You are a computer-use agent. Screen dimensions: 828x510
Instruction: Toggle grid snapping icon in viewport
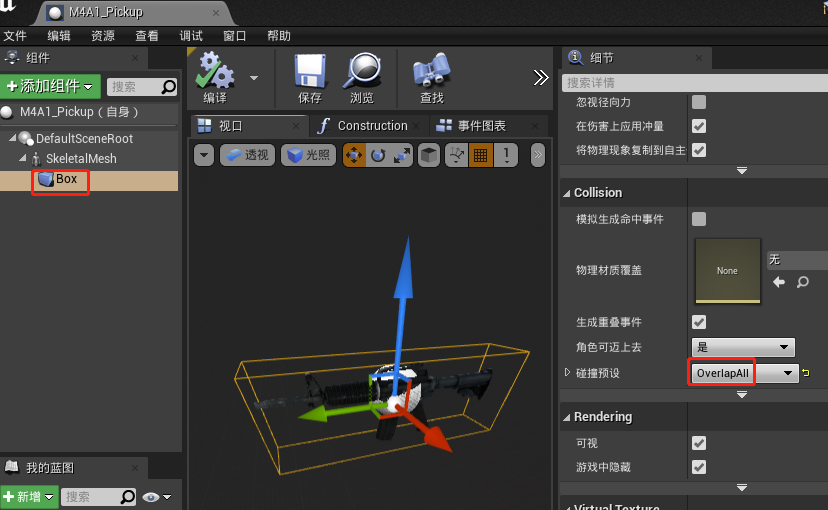tap(481, 155)
